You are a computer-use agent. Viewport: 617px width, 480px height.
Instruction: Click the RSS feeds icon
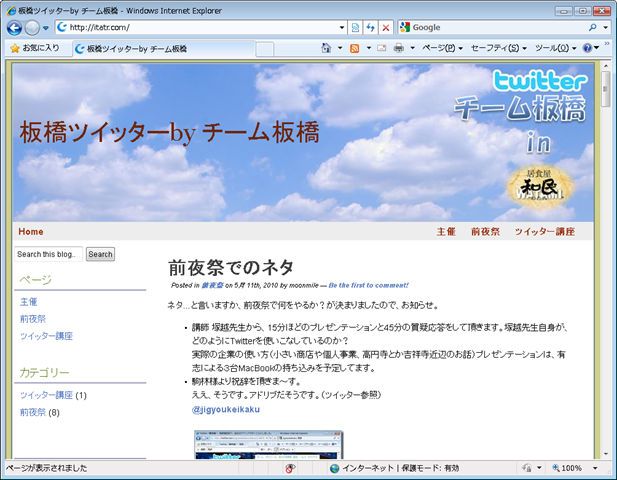click(x=354, y=48)
